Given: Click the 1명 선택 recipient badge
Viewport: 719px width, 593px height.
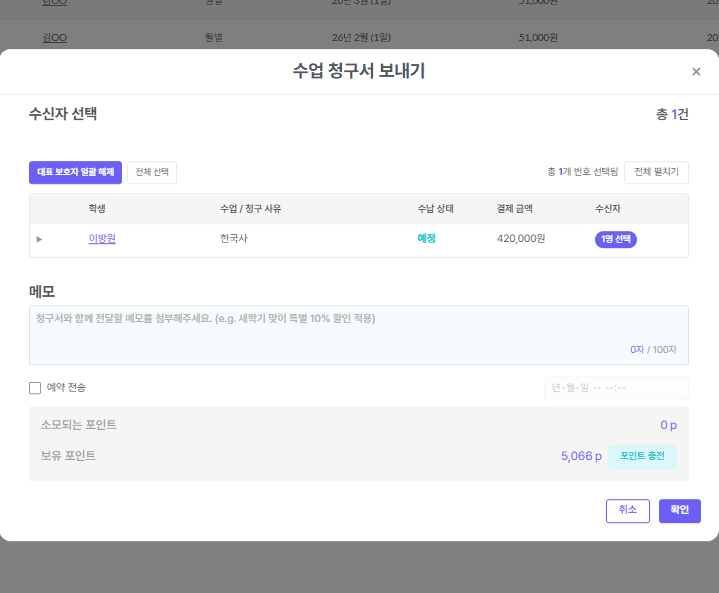Looking at the screenshot, I should pyautogui.click(x=615, y=239).
